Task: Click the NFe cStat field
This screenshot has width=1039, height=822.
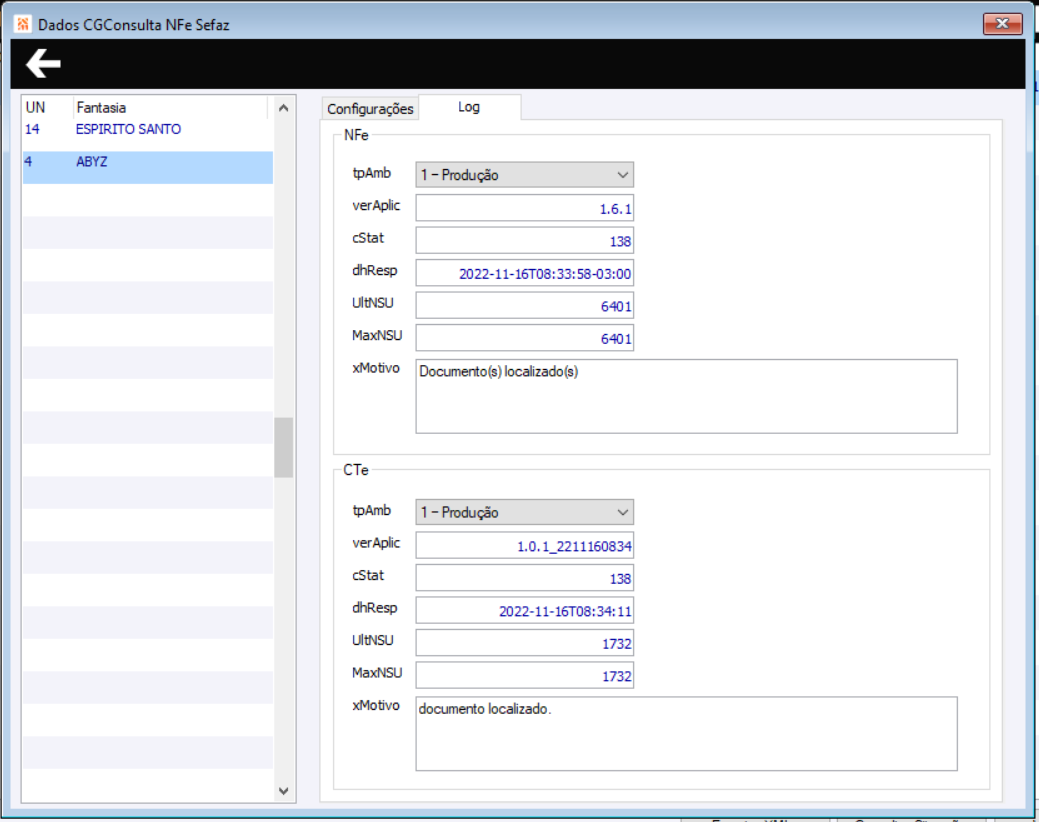Action: tap(524, 240)
